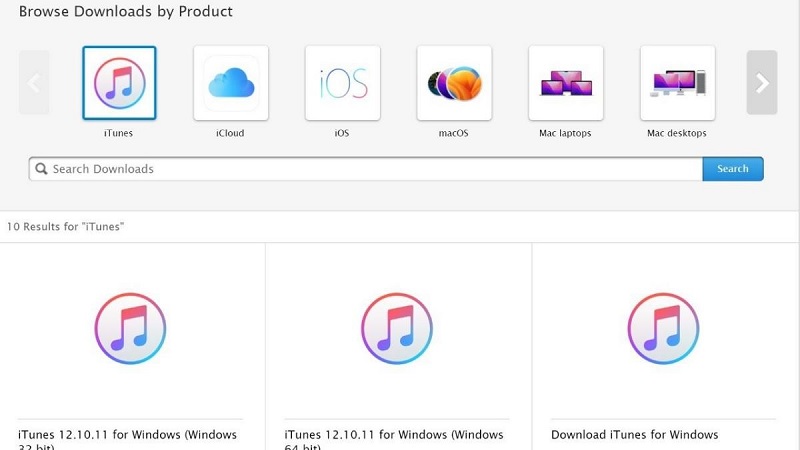Open iTunes 12.10.11 Windows 32 bit title link
The image size is (800, 450).
pyautogui.click(x=128, y=435)
